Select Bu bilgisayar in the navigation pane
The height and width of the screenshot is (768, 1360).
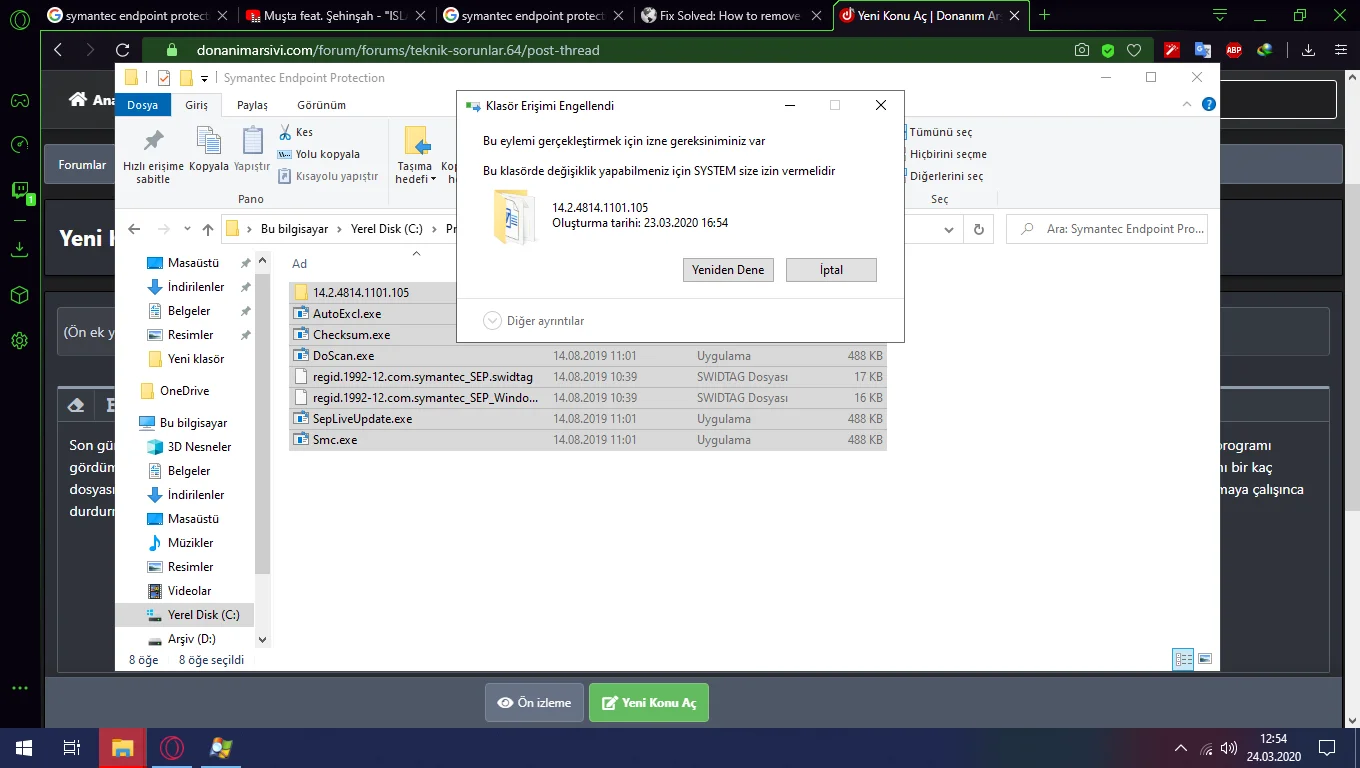pyautogui.click(x=192, y=423)
